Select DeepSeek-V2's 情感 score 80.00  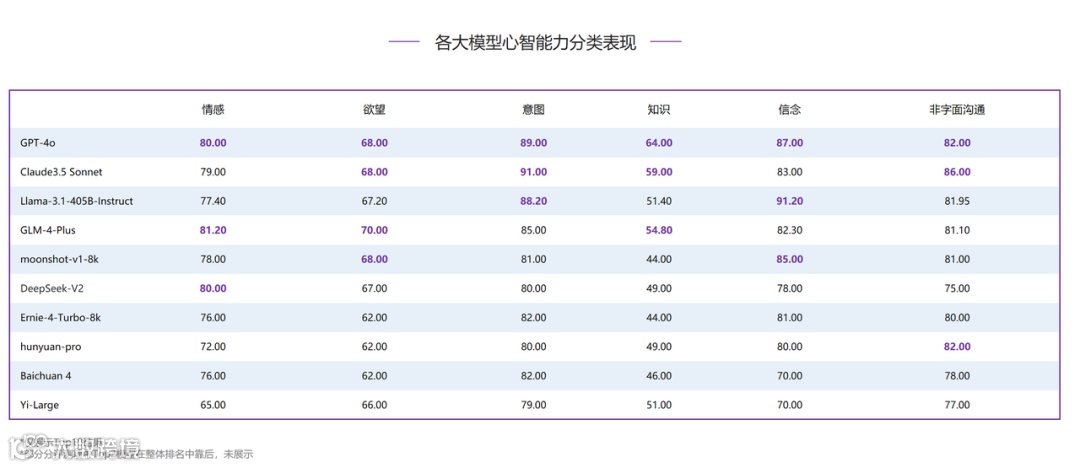click(x=213, y=289)
